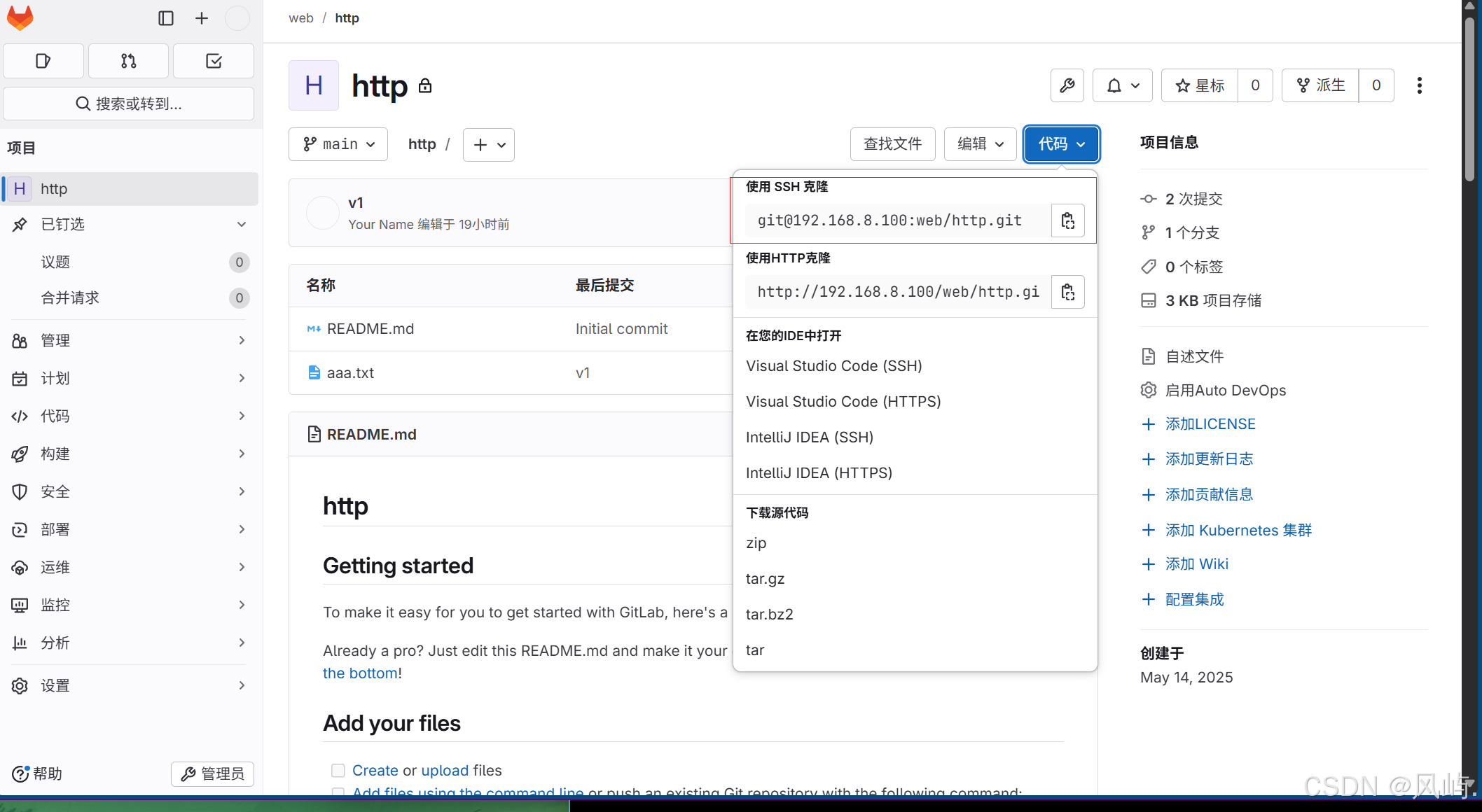Open issues shortcut icon in sidebar

point(43,61)
